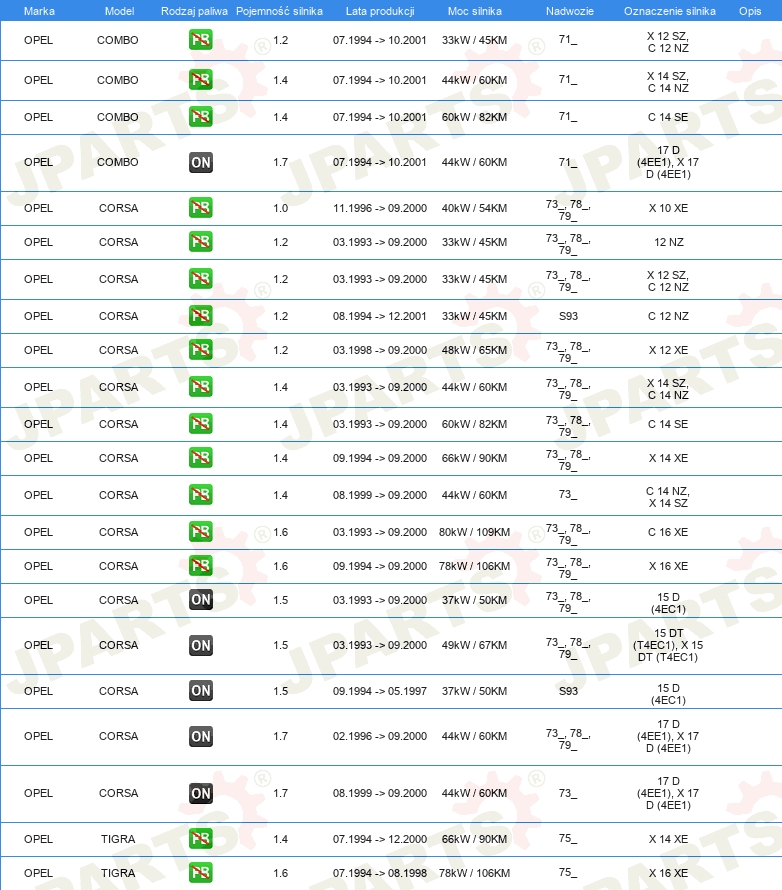Viewport: 782px width, 890px height.
Task: Select production dates 11.1996 -> 09.2000
Action: pos(380,208)
